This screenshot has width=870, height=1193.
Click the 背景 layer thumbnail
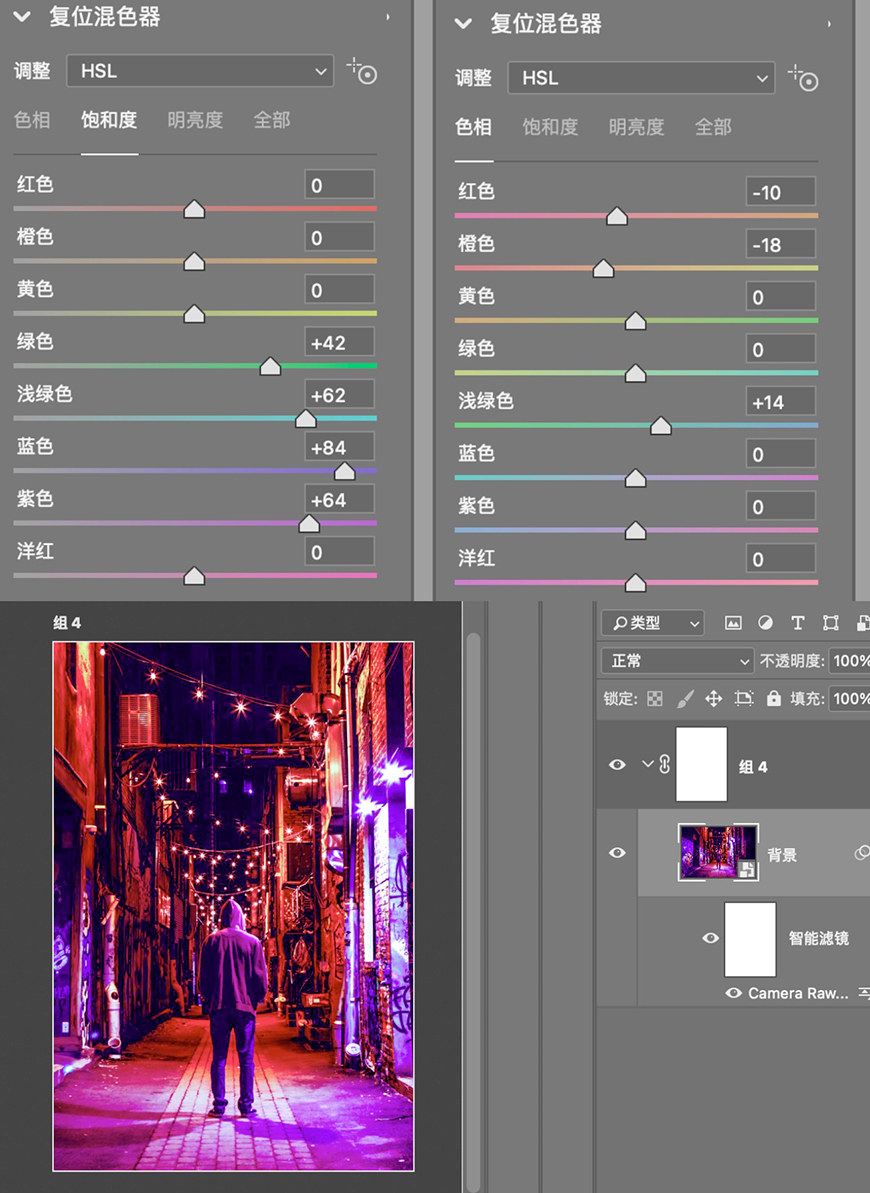pyautogui.click(x=717, y=852)
